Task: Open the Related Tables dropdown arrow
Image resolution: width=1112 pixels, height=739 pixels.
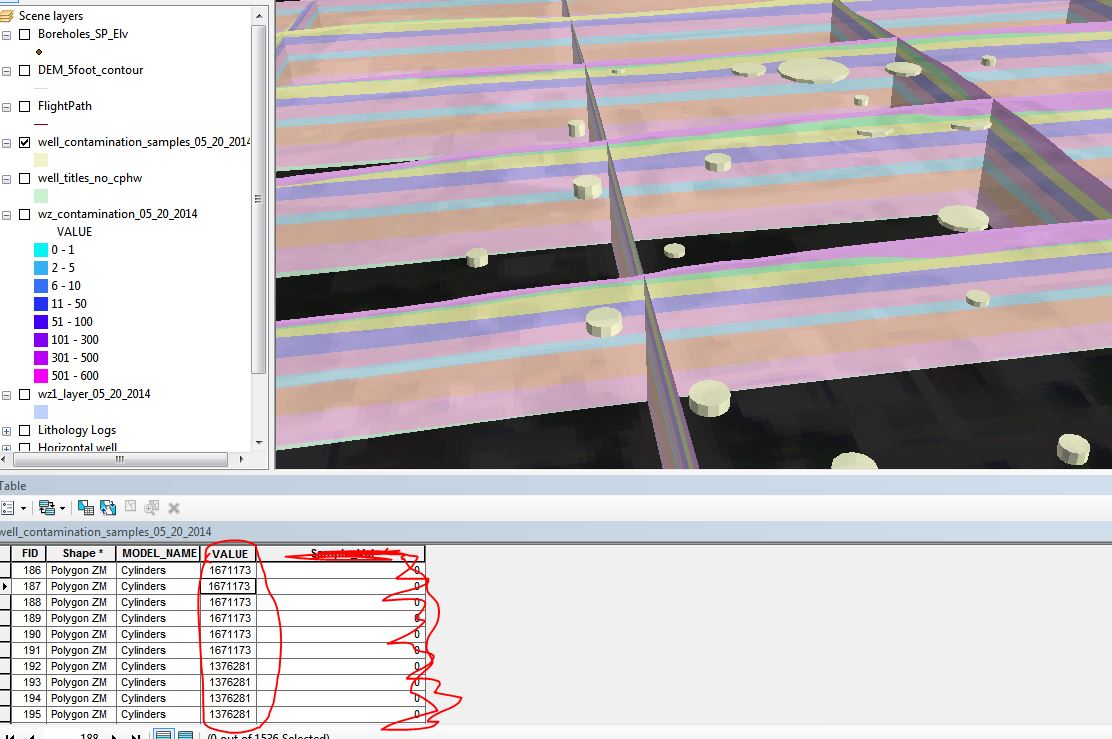Action: tap(62, 508)
